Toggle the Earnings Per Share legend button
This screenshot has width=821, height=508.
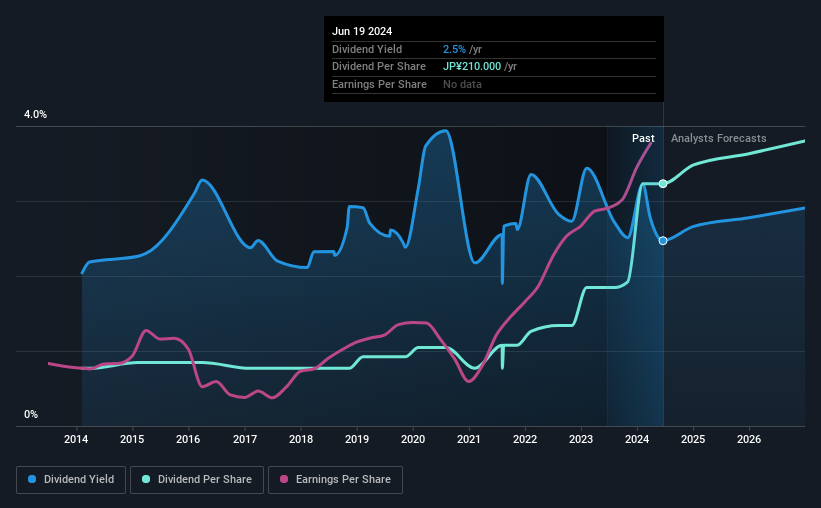[x=335, y=480]
